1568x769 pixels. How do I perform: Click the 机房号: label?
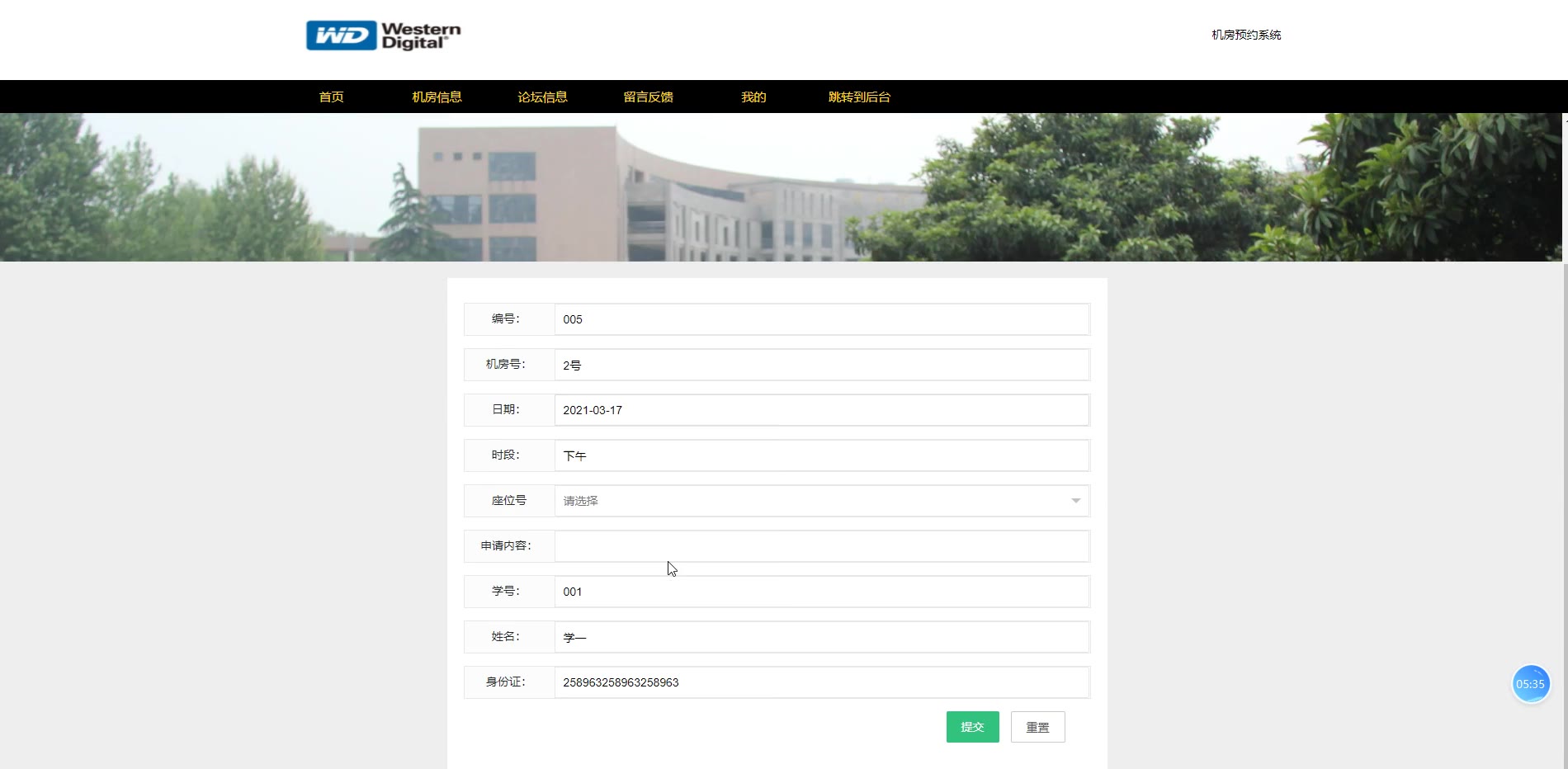click(x=506, y=365)
